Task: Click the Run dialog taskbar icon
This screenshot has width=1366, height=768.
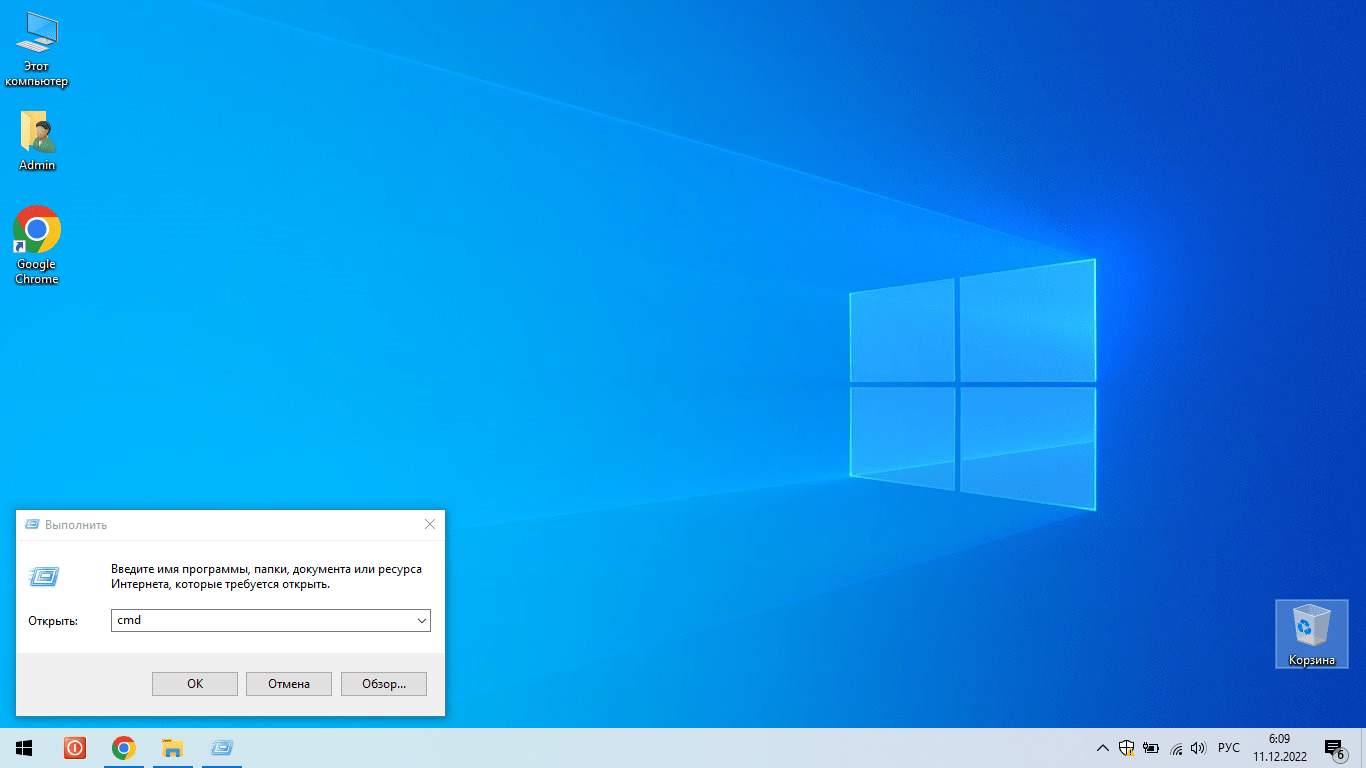Action: 222,748
